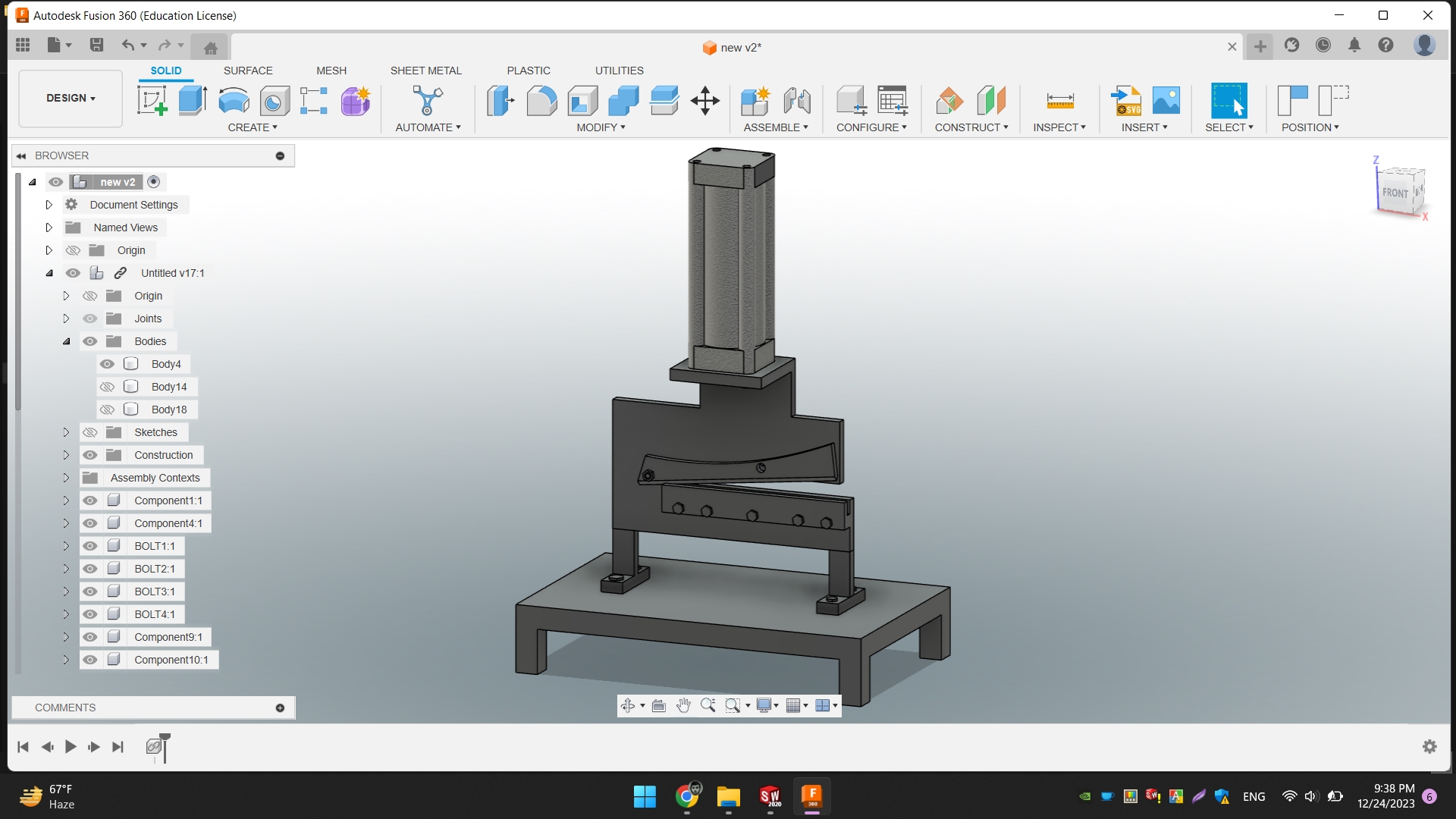Click the Combine tool icon
This screenshot has height=819, width=1456.
623,100
